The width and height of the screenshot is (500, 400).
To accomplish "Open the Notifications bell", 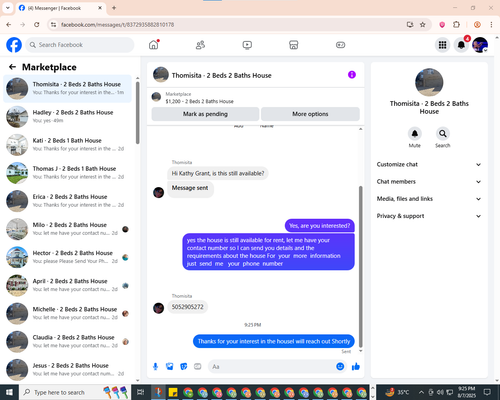I will [x=461, y=45].
